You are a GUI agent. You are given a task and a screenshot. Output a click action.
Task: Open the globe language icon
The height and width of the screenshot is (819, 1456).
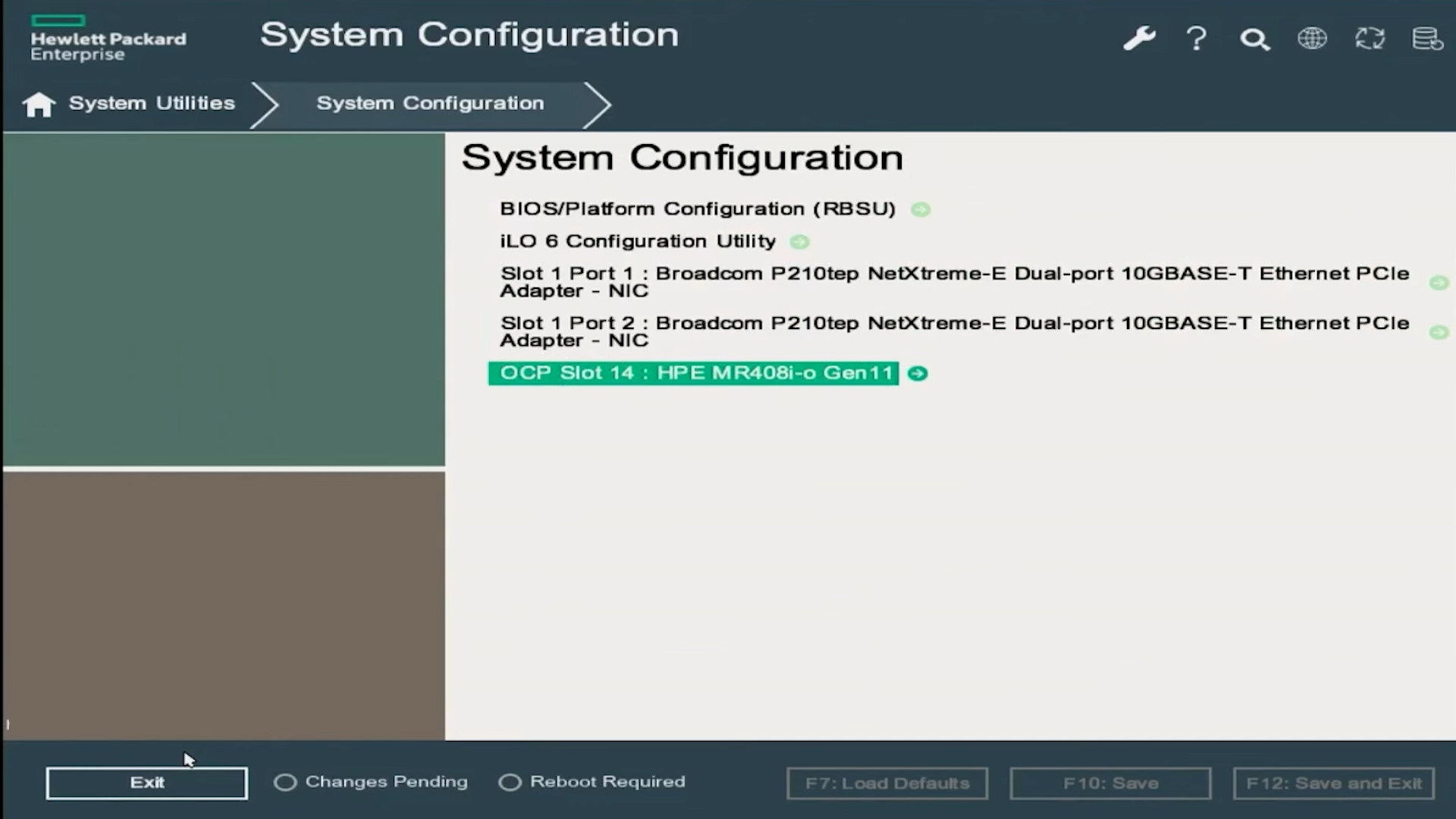1312,38
